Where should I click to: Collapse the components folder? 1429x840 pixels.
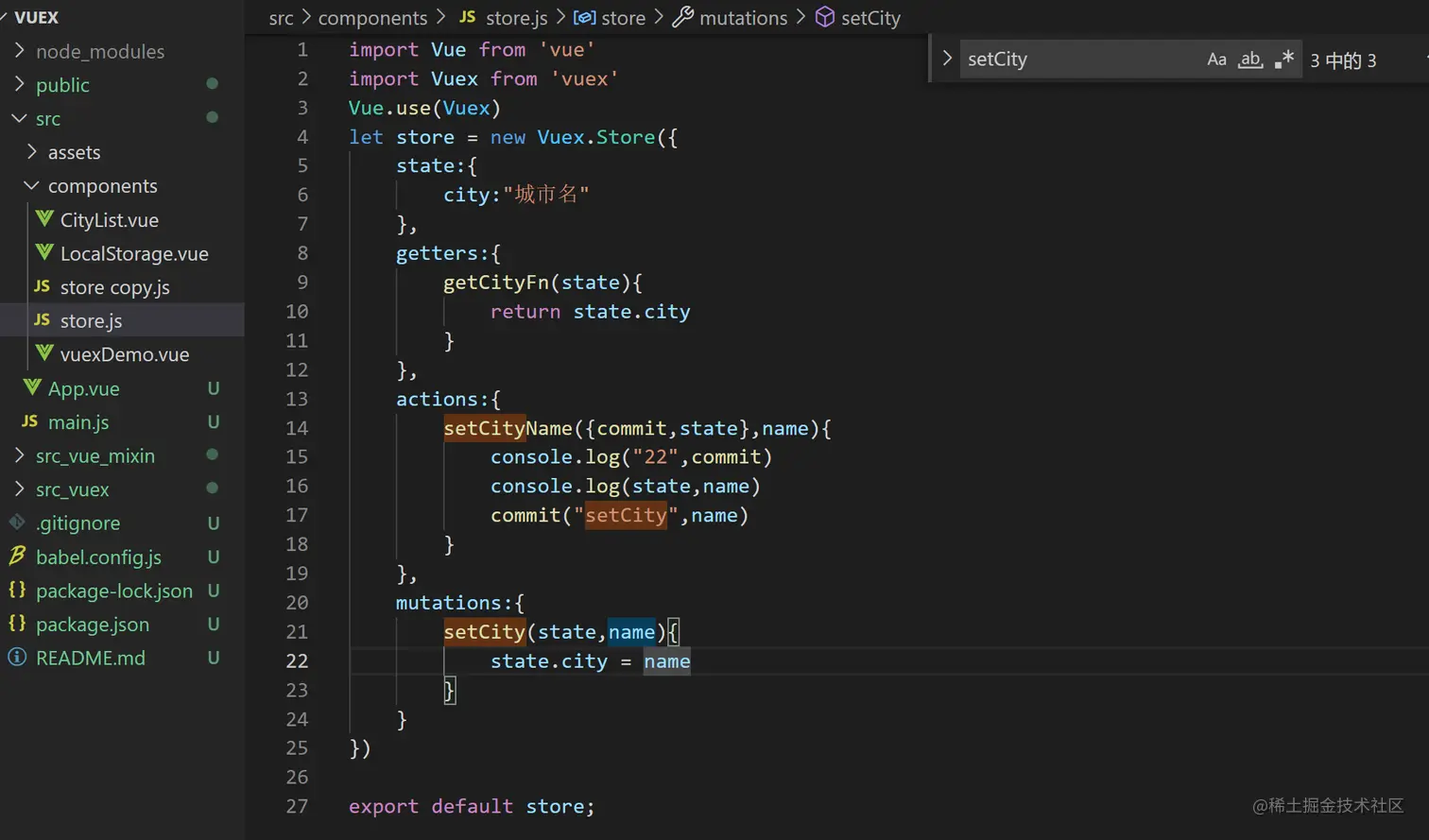point(32,185)
